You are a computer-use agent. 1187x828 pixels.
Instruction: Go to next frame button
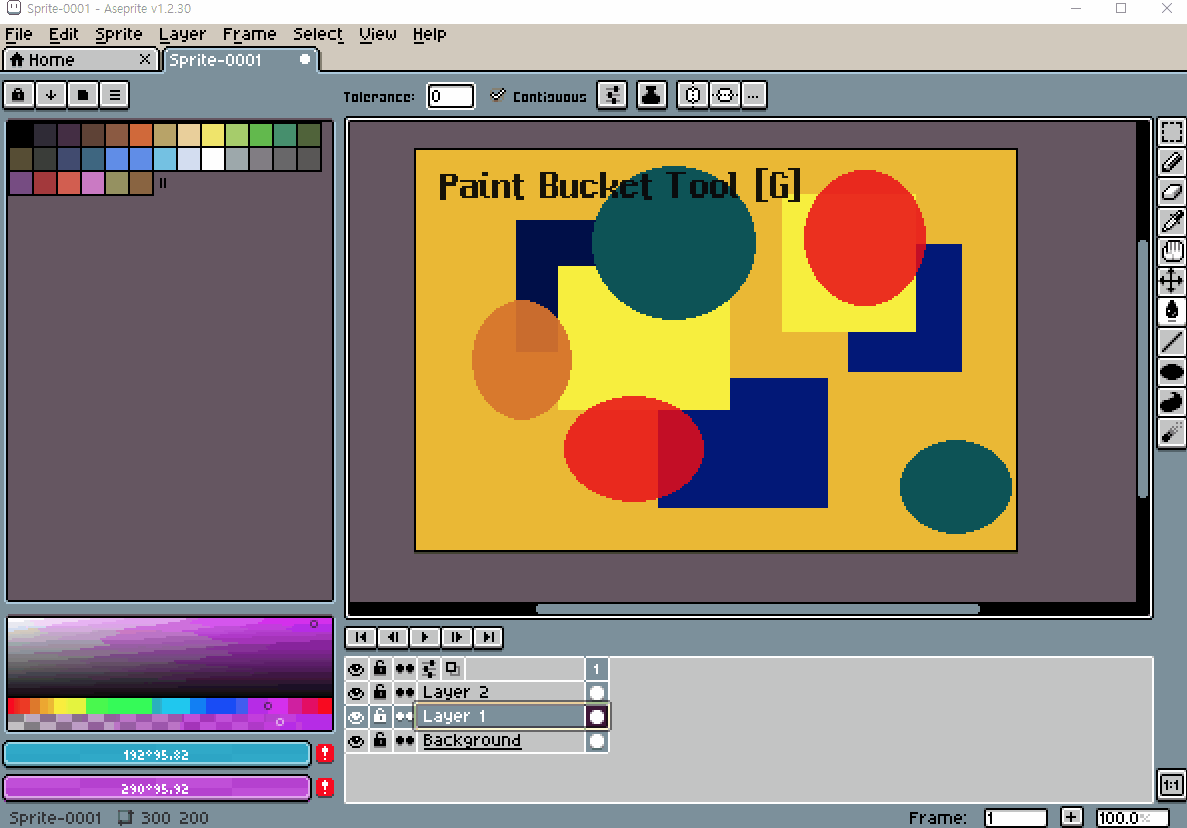click(456, 637)
